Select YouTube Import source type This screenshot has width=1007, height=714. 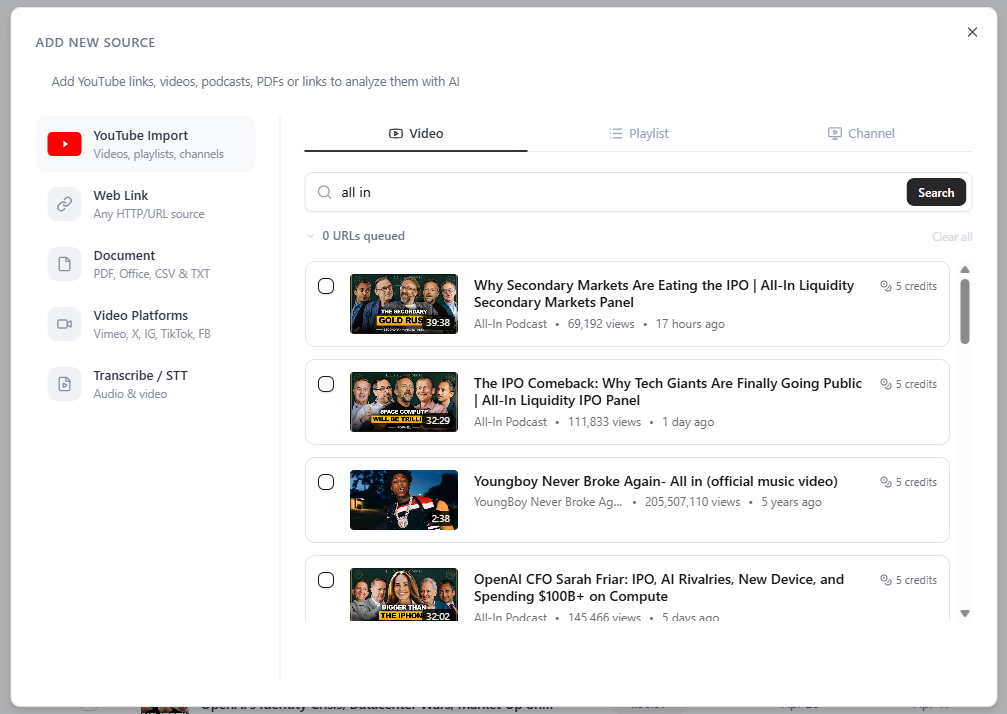(x=145, y=144)
